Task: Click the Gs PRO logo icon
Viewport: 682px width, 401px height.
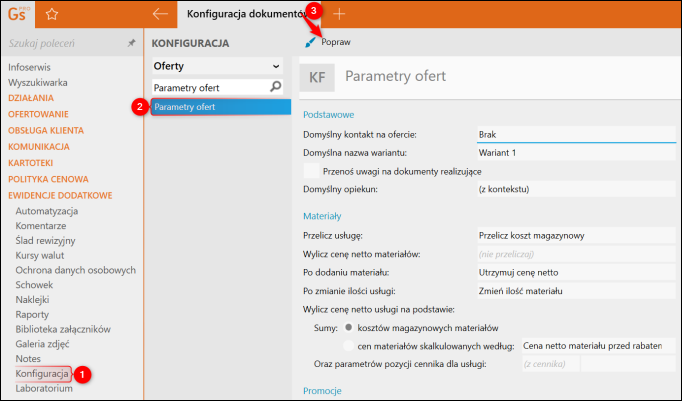Action: click(x=17, y=14)
